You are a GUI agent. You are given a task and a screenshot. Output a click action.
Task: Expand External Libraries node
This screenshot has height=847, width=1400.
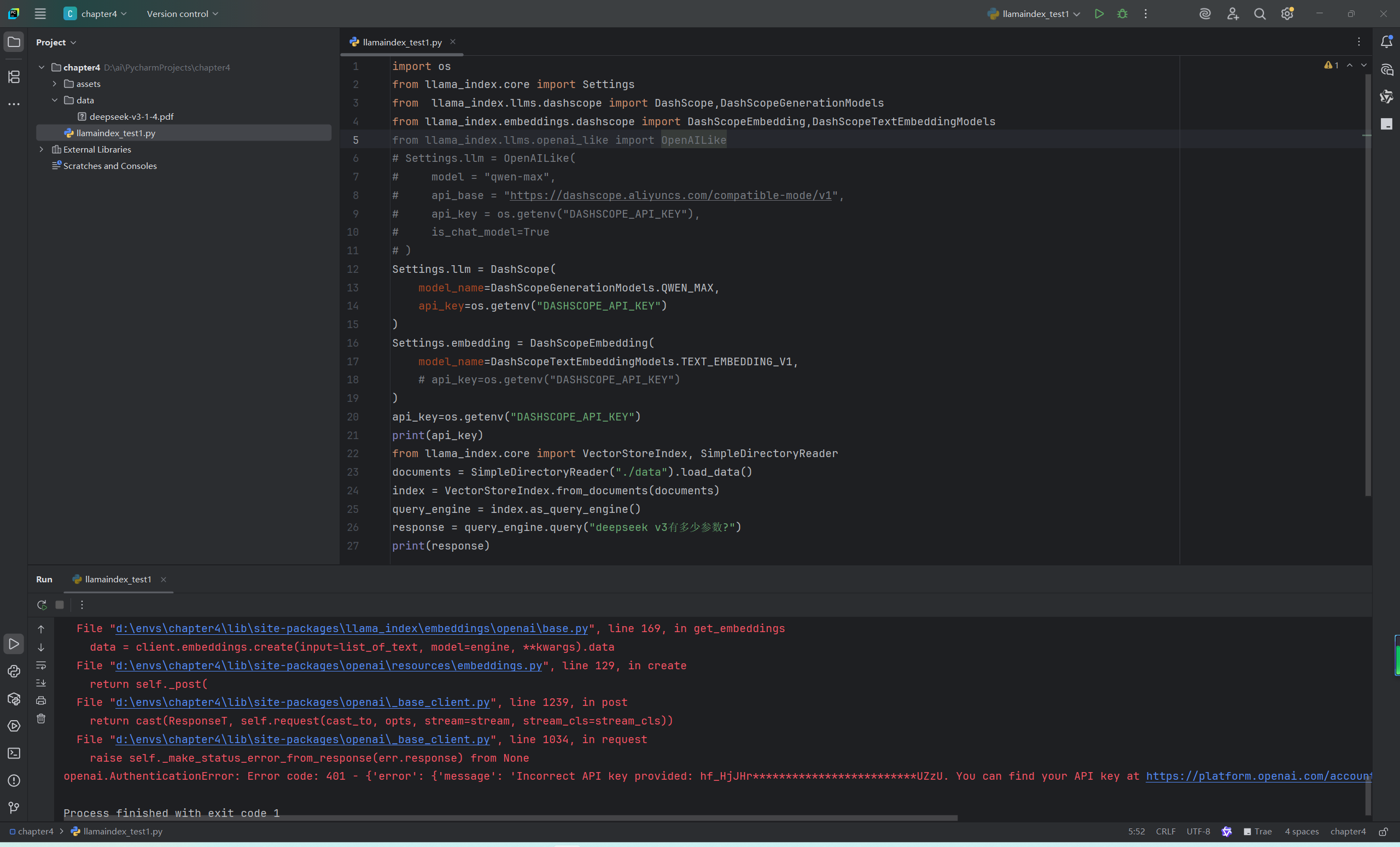pos(42,149)
